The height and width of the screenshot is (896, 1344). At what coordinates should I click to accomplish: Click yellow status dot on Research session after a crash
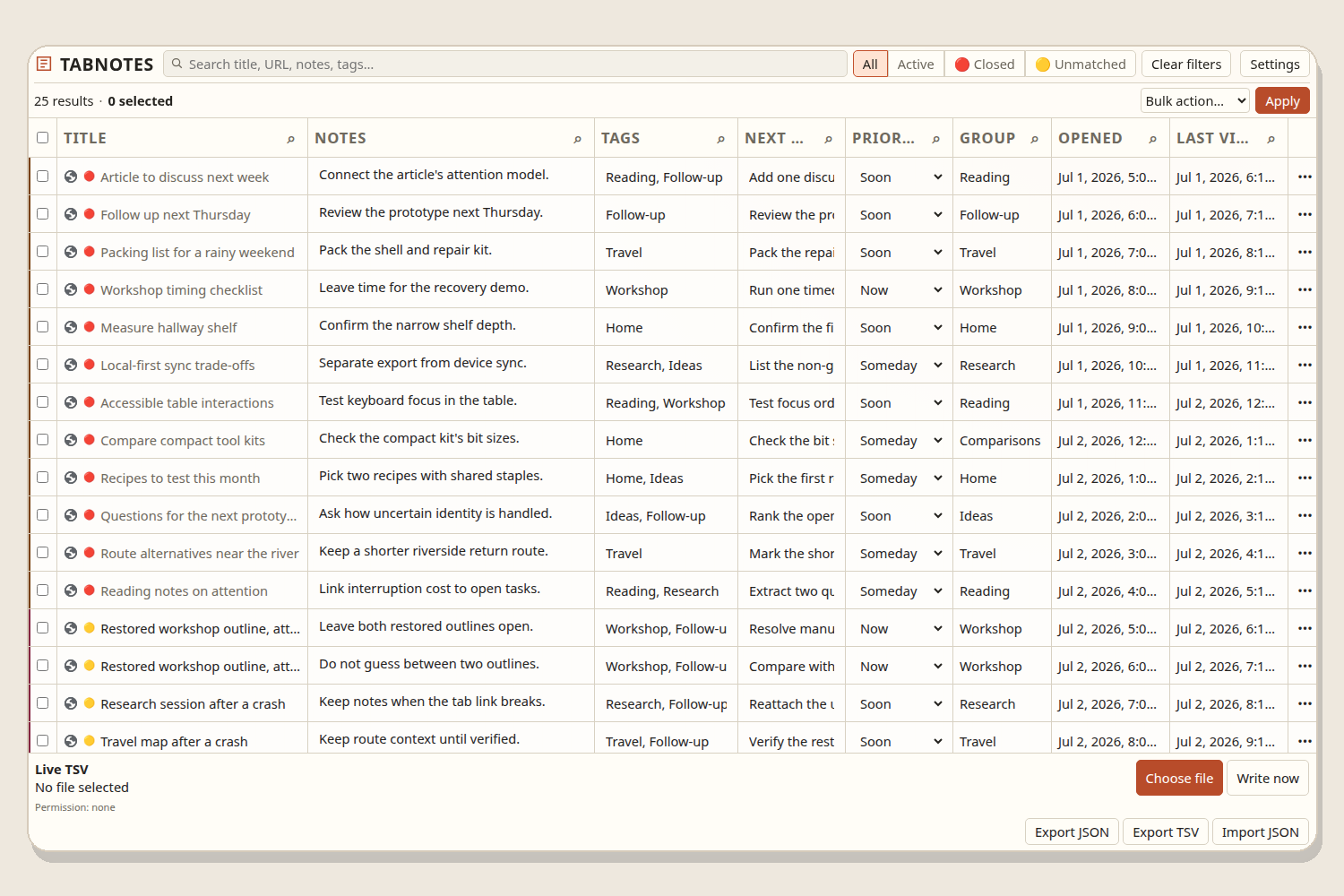(90, 703)
